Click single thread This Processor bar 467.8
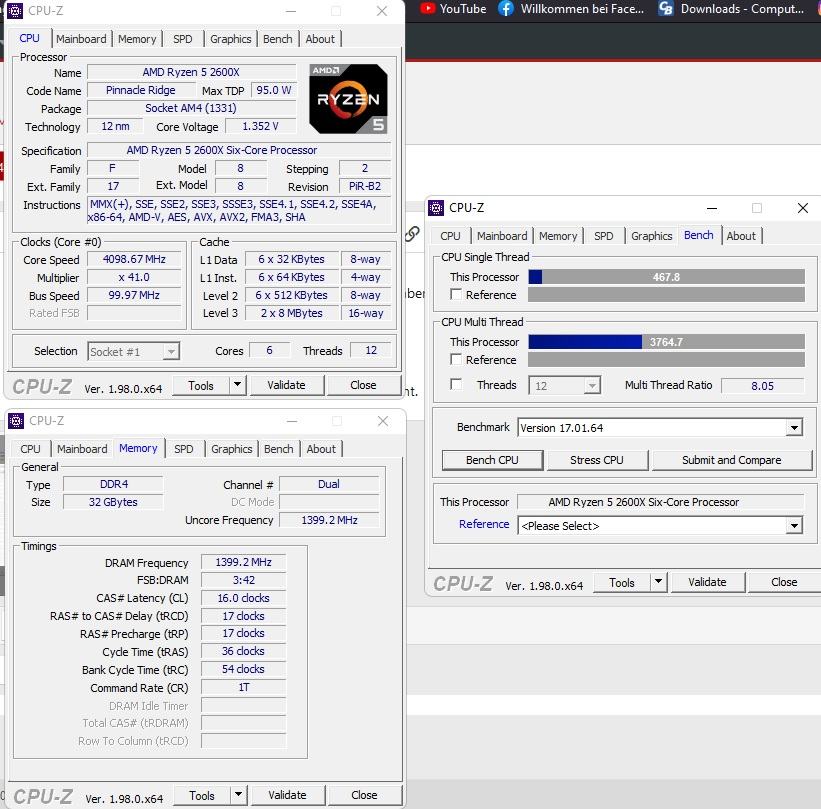821x809 pixels. 666,276
